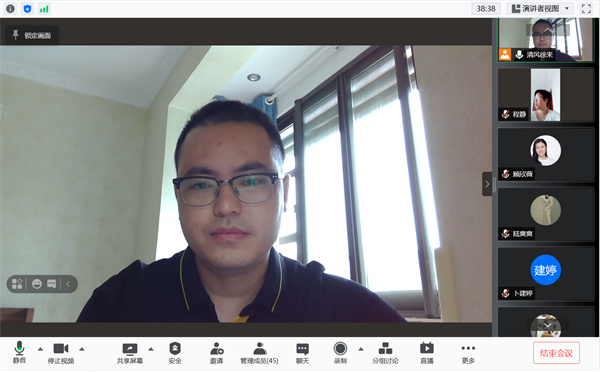Expand the audio options arrow beside 静音
This screenshot has height=372, width=600.
[x=40, y=349]
